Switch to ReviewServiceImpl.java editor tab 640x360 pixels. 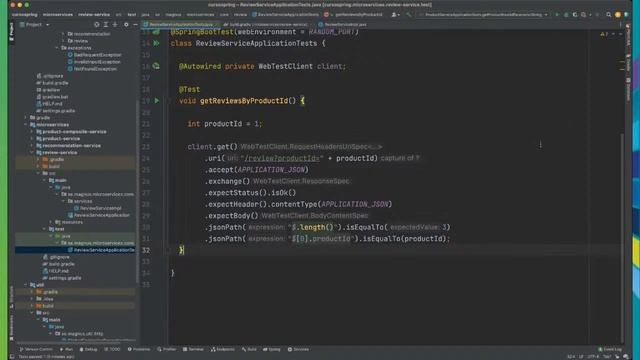coord(342,24)
